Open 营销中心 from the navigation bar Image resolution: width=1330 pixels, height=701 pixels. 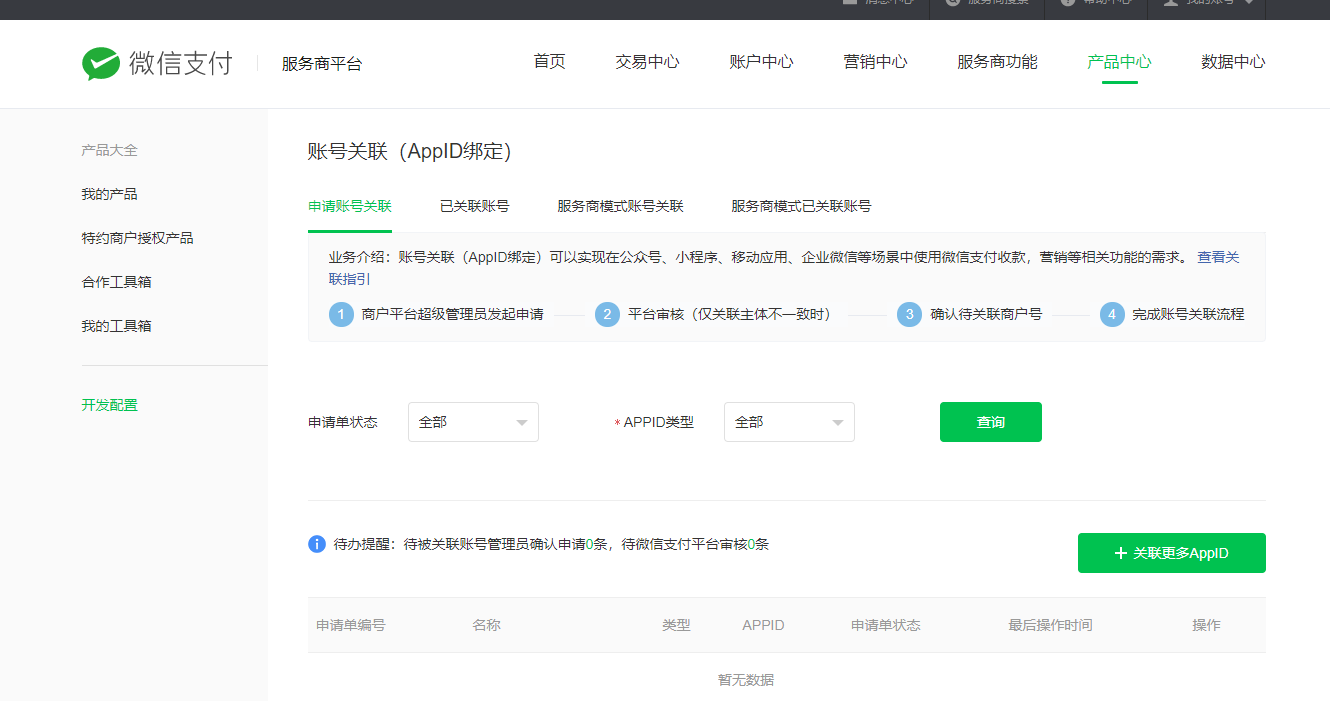(x=875, y=62)
